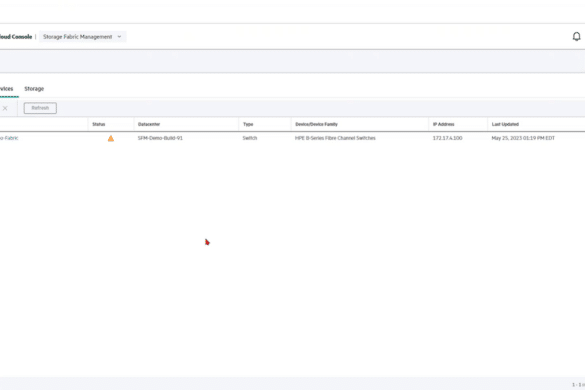Open the notifications bell icon
The height and width of the screenshot is (390, 585).
pos(576,37)
